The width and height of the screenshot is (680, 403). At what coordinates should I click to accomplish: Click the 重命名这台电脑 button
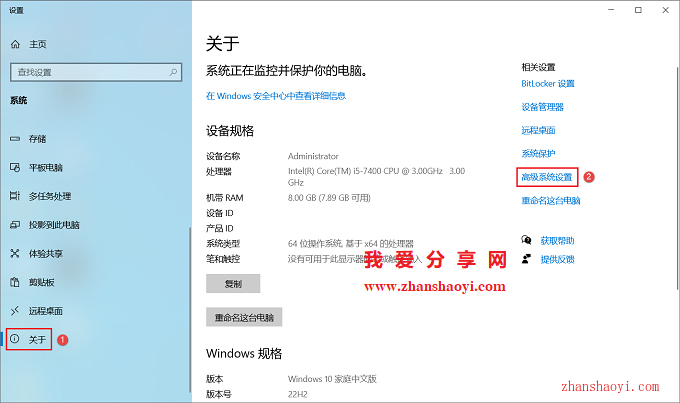click(x=244, y=317)
